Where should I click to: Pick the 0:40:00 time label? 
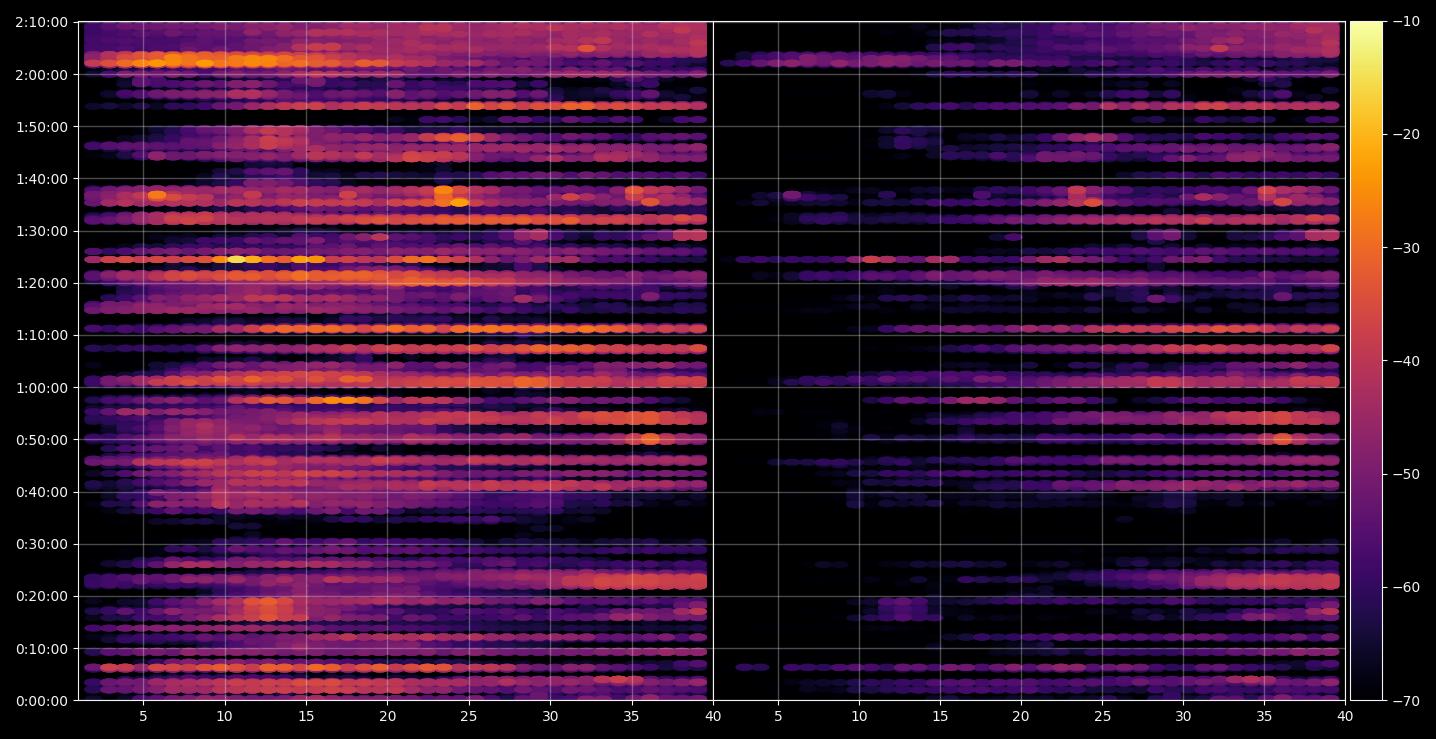42,492
